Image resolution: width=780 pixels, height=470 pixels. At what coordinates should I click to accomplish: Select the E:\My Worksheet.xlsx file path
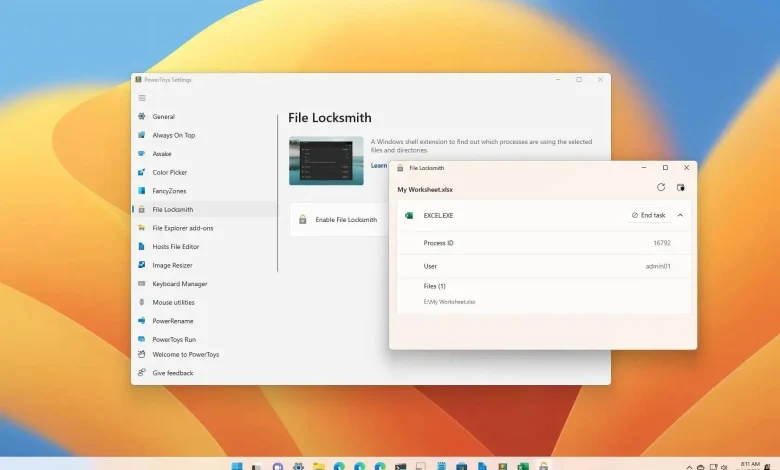pos(449,302)
